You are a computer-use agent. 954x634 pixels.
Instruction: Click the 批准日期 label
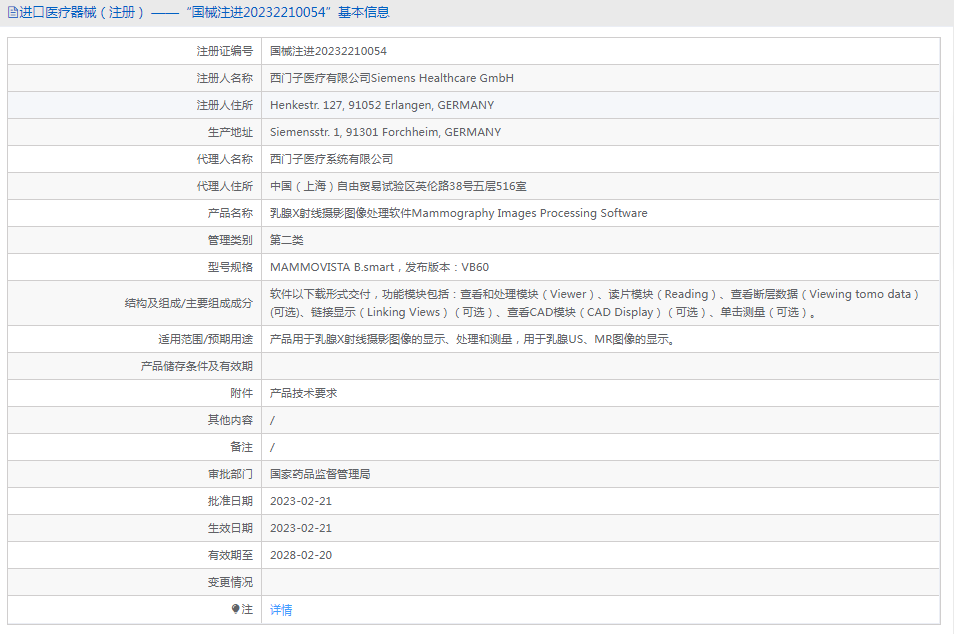230,501
